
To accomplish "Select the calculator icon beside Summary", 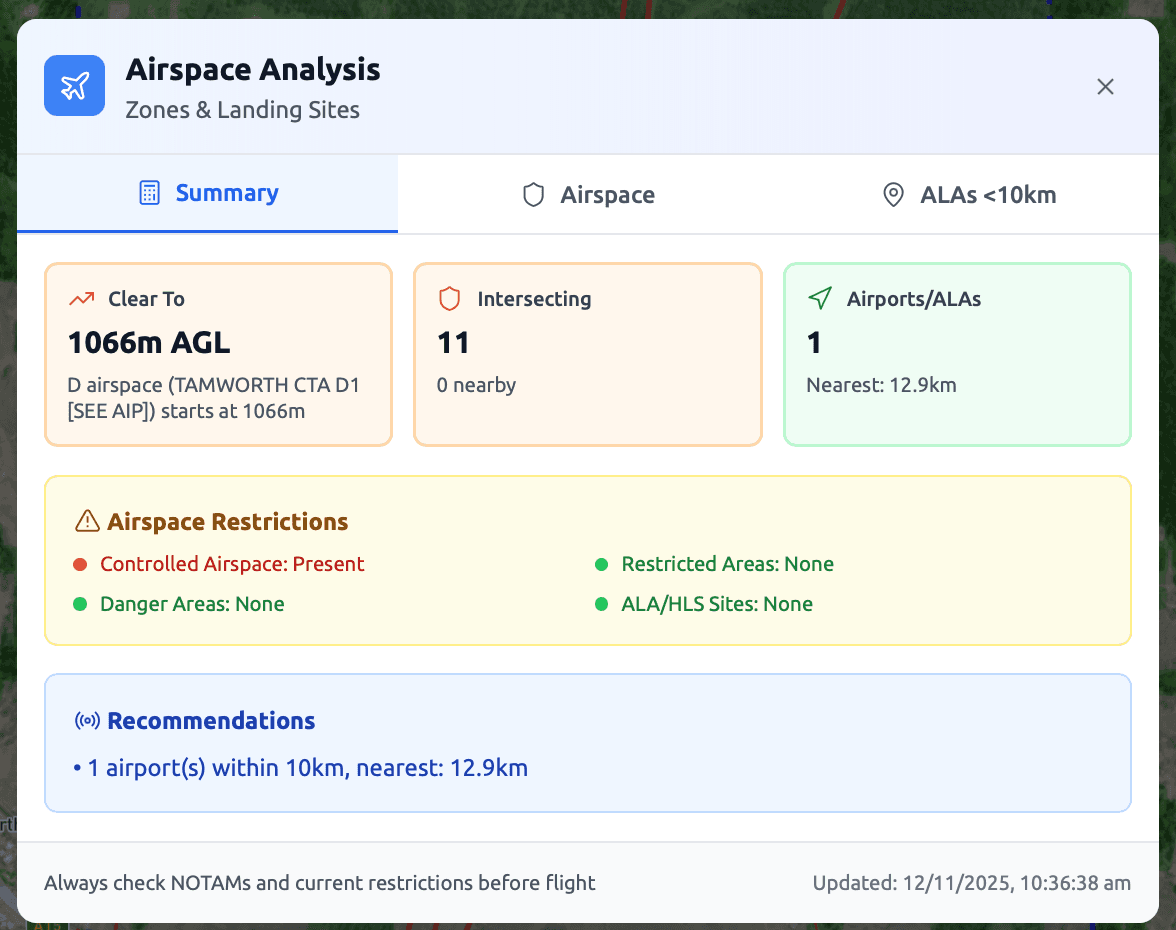I will (150, 193).
